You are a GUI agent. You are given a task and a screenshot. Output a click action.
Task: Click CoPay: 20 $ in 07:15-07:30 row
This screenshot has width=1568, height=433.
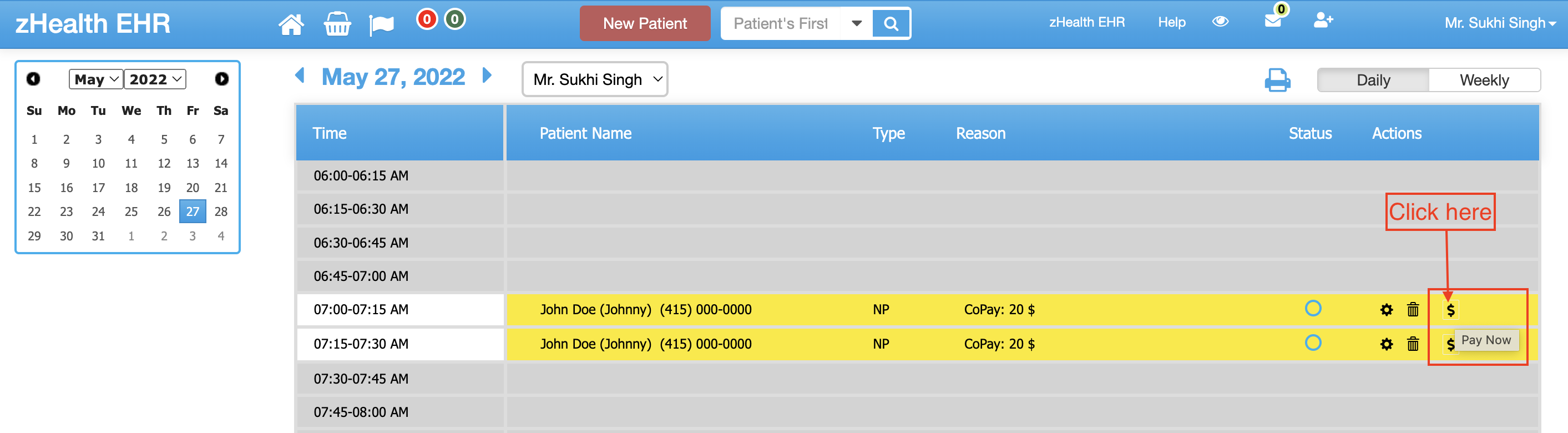(x=999, y=344)
